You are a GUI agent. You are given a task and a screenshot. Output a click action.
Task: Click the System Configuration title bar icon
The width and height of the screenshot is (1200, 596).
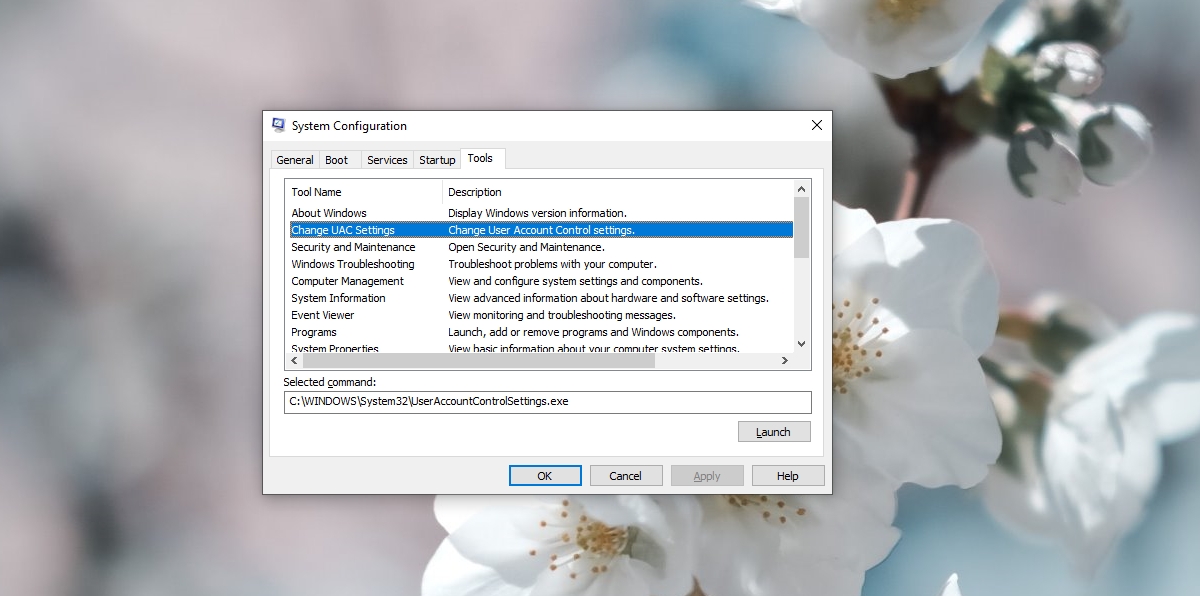279,125
